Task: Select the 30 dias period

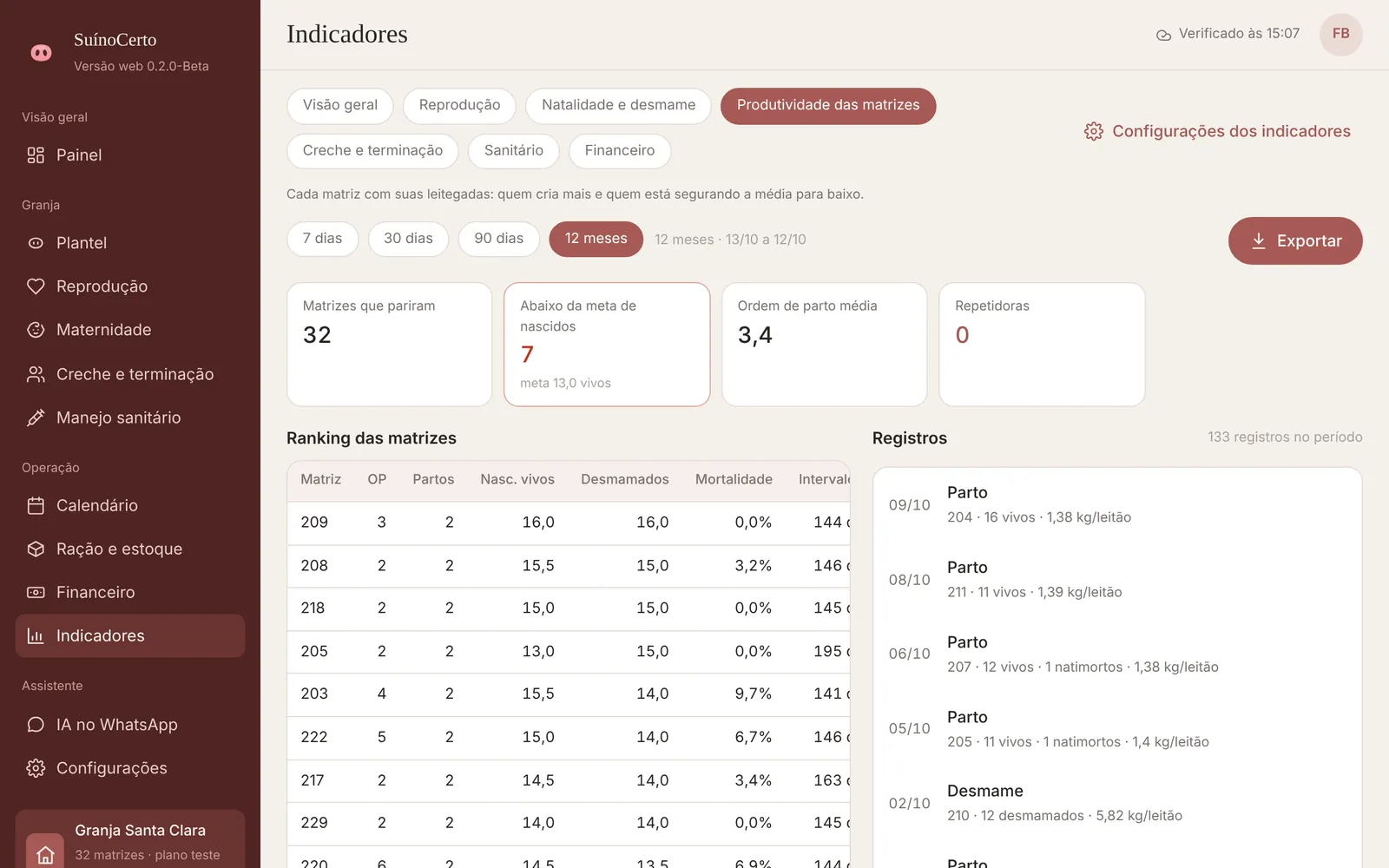Action: (408, 239)
